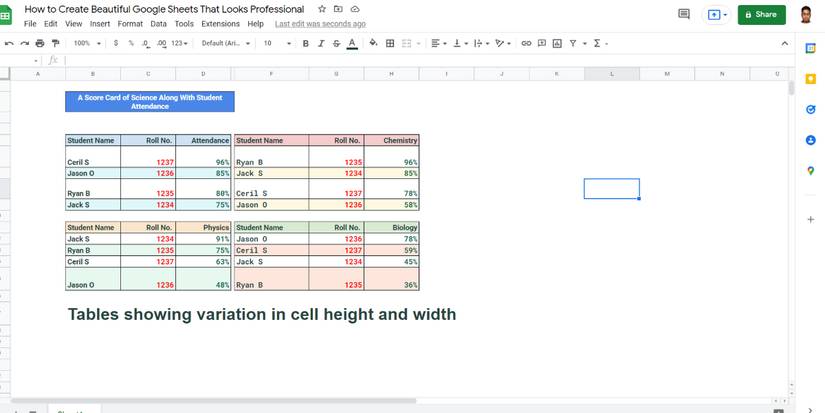Move the document to a folder

338,9
